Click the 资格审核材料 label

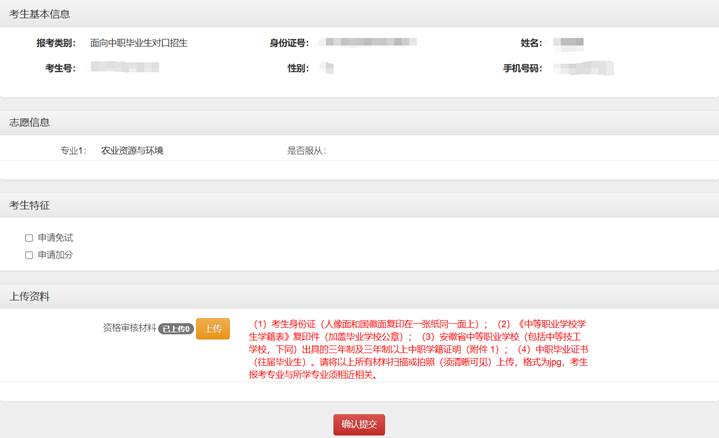coord(129,328)
